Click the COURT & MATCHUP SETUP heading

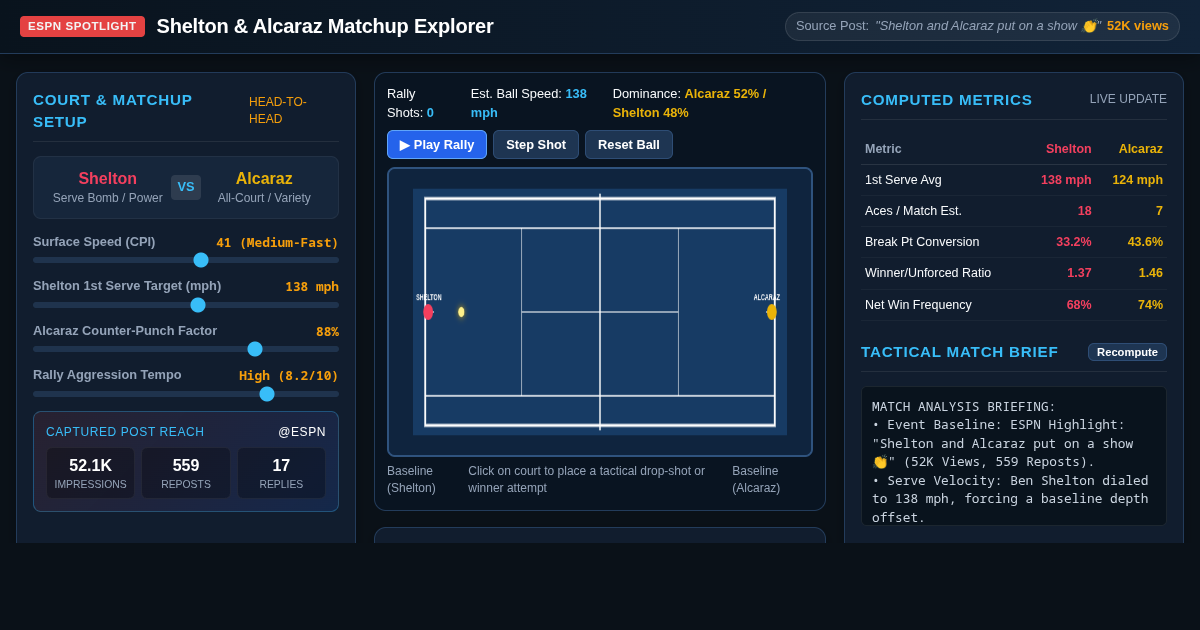113,110
